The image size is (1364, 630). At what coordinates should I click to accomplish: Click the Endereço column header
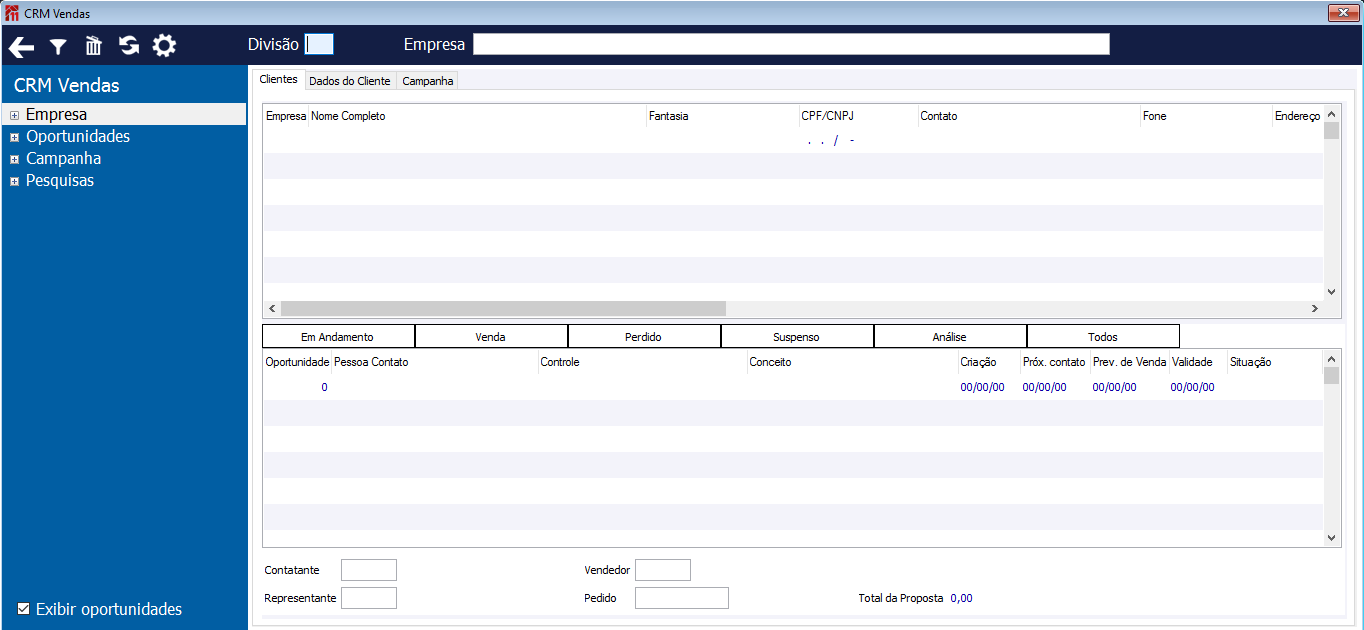(1297, 116)
